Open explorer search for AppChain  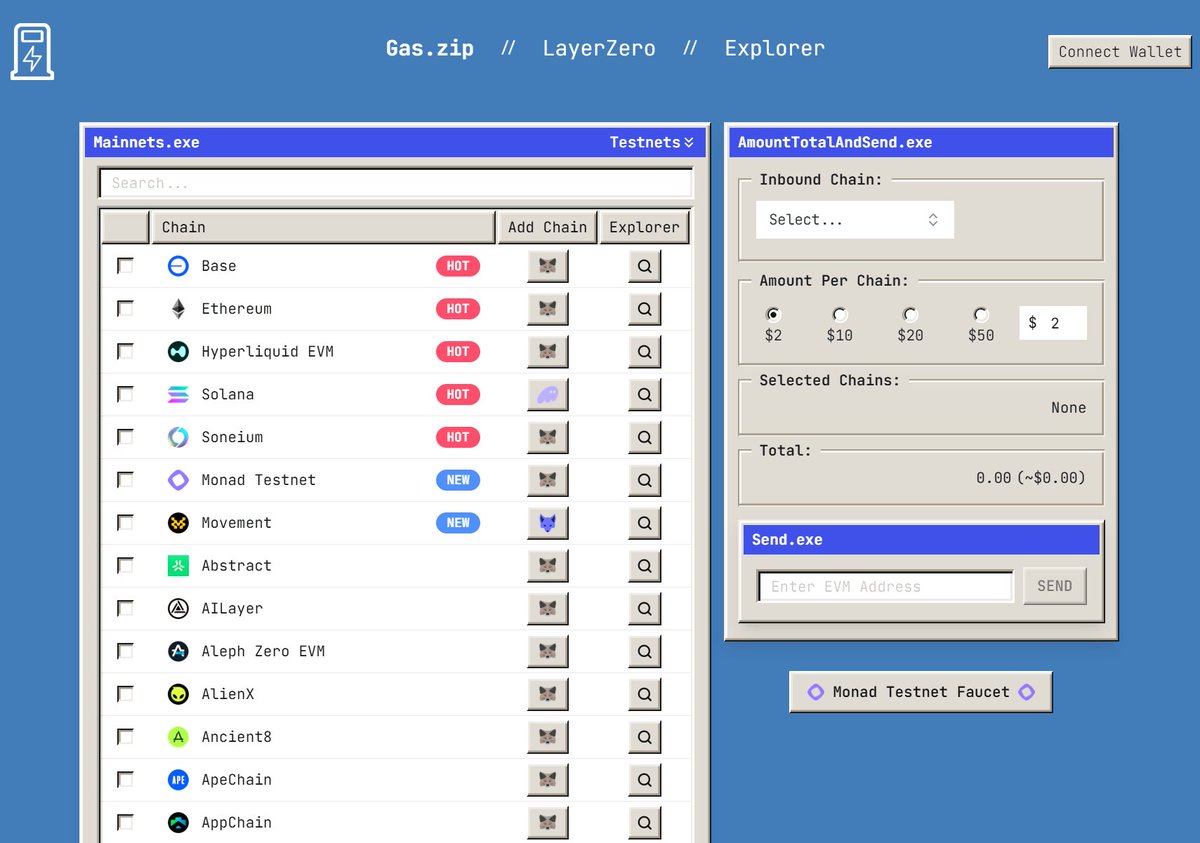(x=645, y=823)
